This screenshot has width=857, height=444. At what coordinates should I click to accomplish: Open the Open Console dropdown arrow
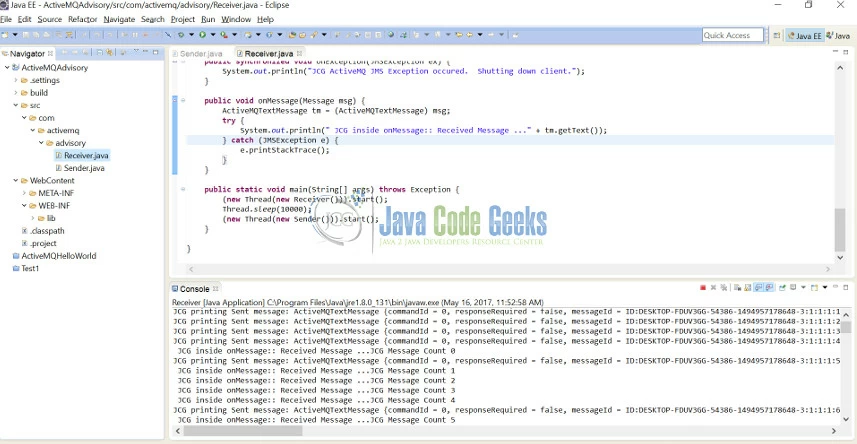point(825,287)
